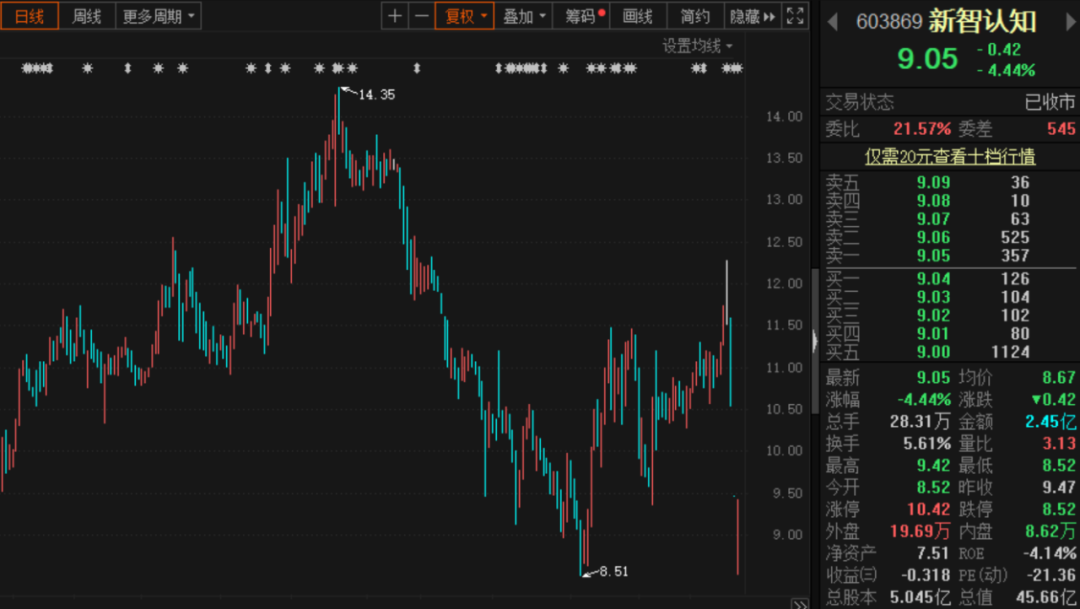Click 总值 value 45.66亿

(1046, 597)
